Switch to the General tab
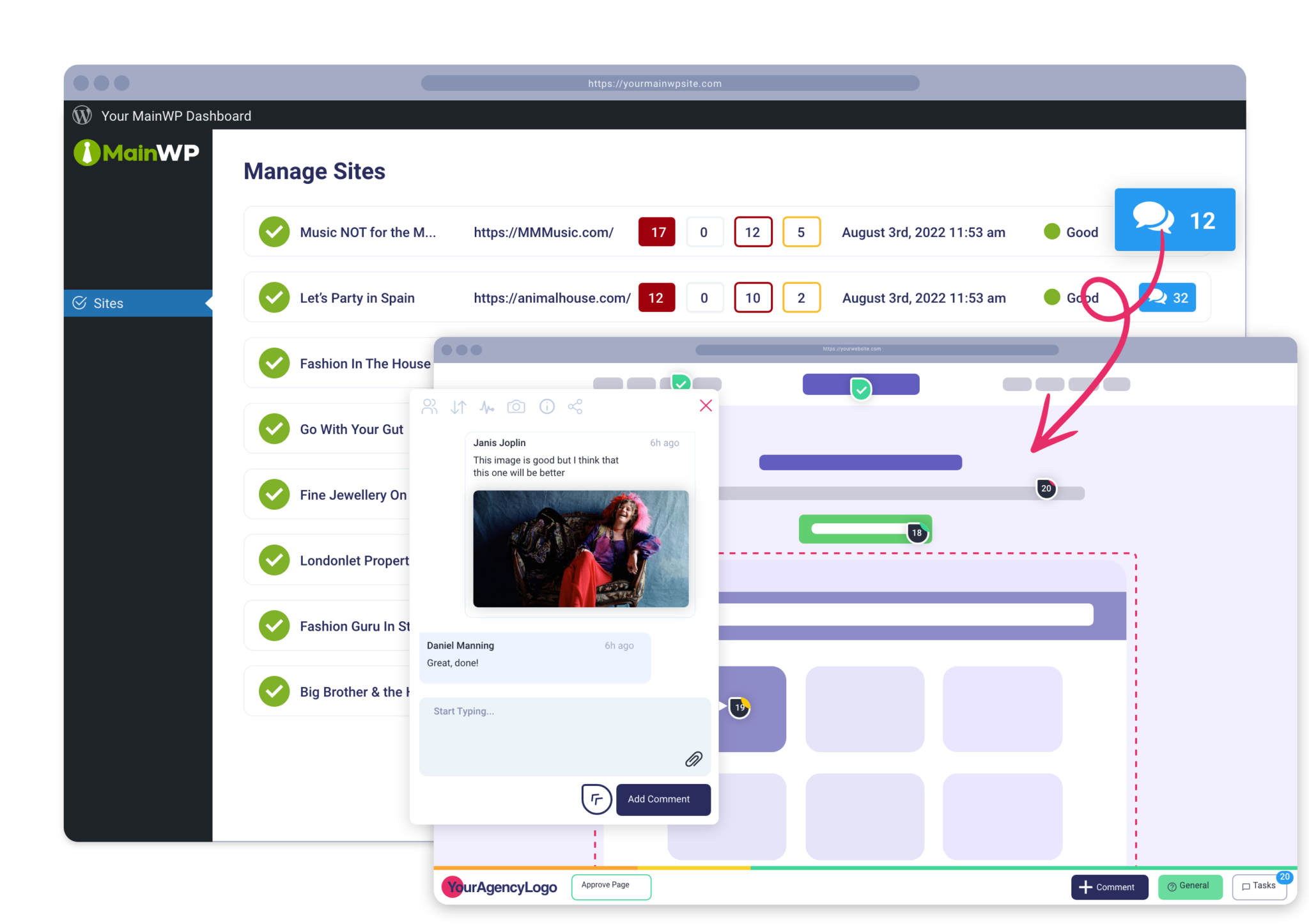Image resolution: width=1309 pixels, height=924 pixels. coord(1189,886)
